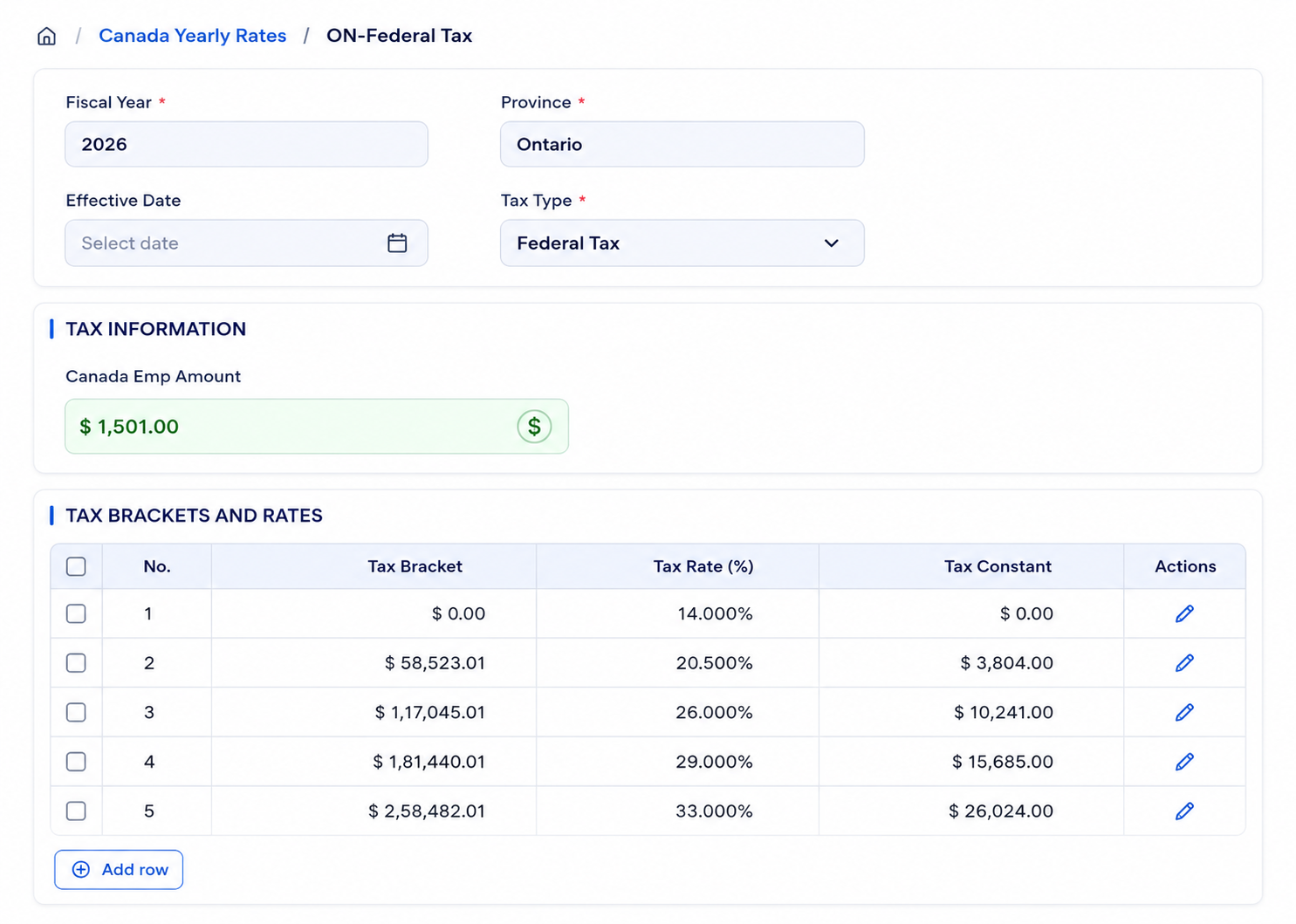The image size is (1296, 924).
Task: Go to home via house icon
Action: (x=47, y=36)
